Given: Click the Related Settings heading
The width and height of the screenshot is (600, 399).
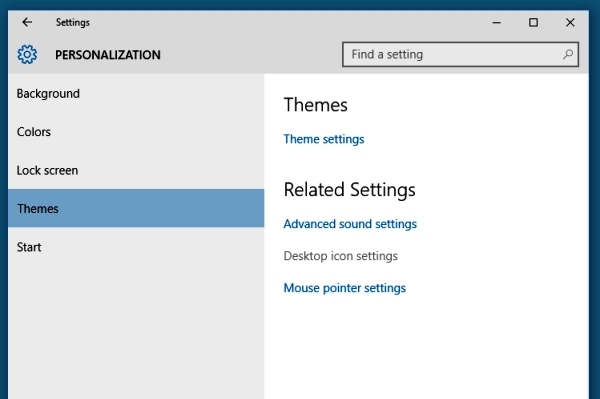Looking at the screenshot, I should coord(349,190).
